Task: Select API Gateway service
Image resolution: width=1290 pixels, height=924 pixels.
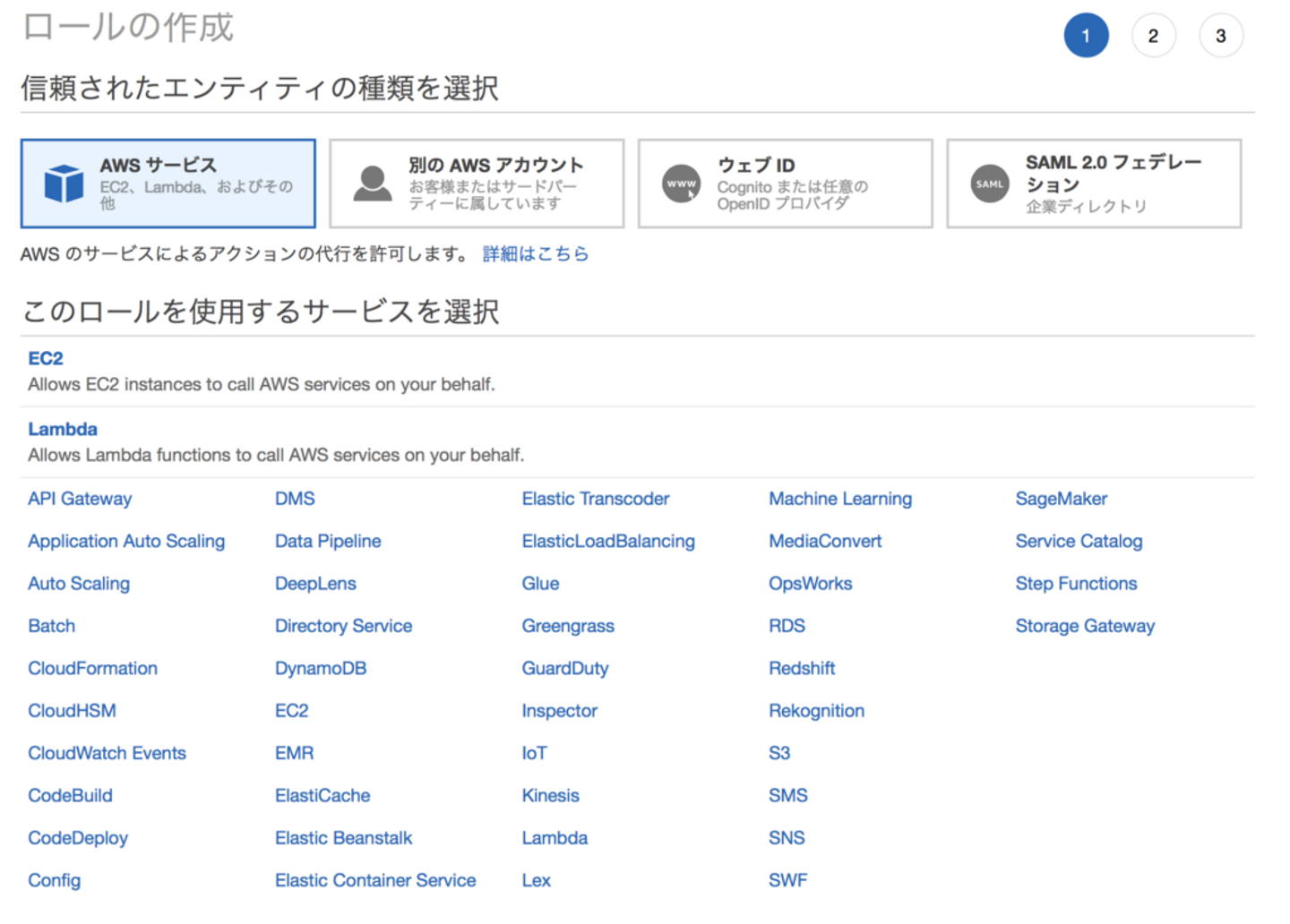Action: click(80, 499)
